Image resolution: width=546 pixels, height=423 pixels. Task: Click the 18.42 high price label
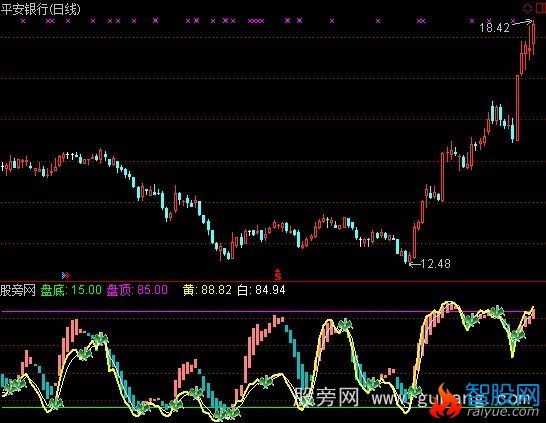point(494,28)
